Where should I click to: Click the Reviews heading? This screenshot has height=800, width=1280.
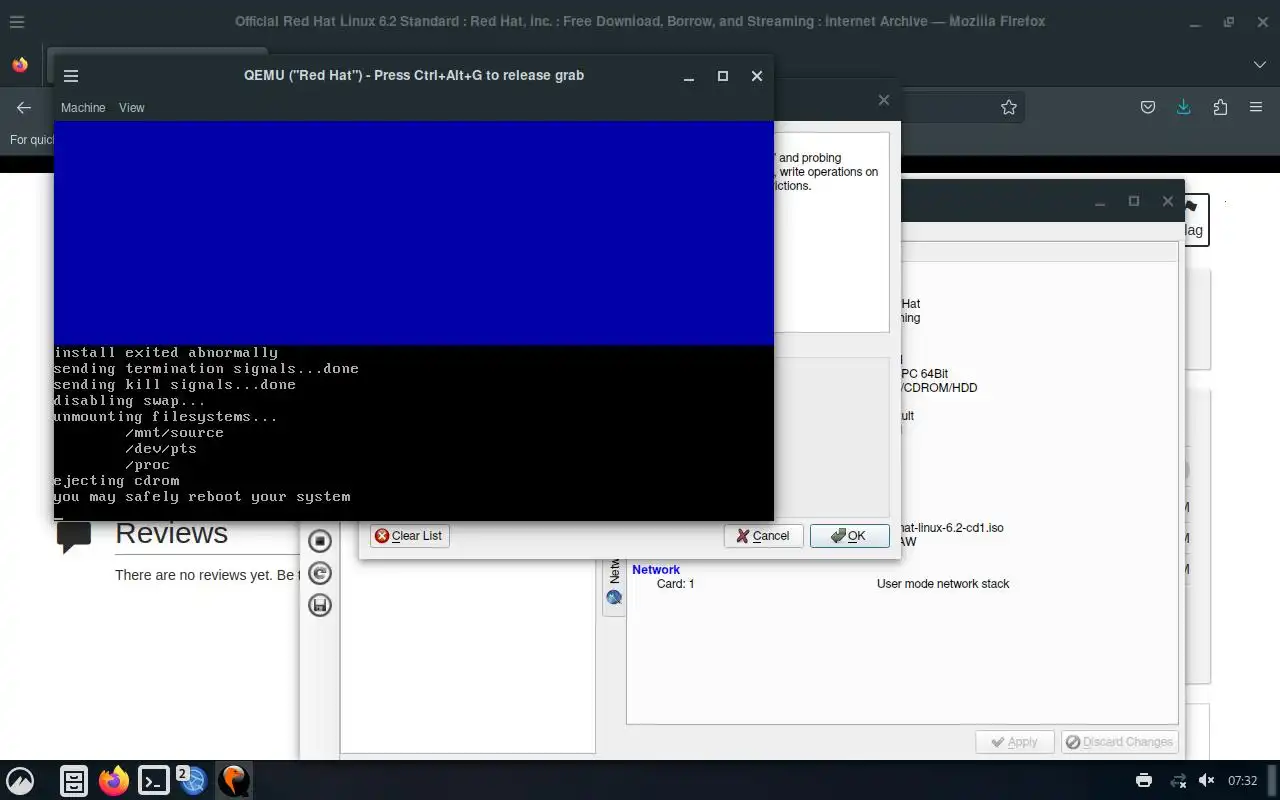(171, 533)
